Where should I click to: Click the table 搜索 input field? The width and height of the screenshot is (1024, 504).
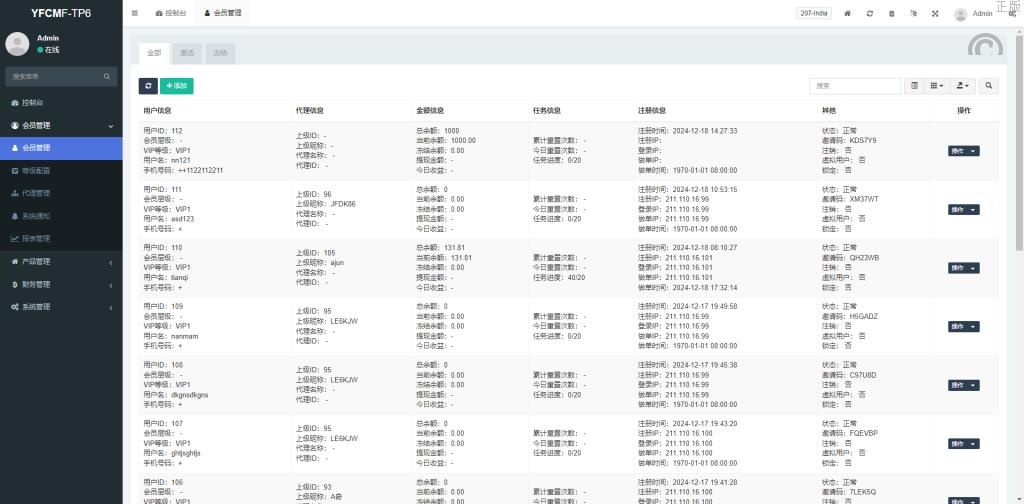pos(855,86)
